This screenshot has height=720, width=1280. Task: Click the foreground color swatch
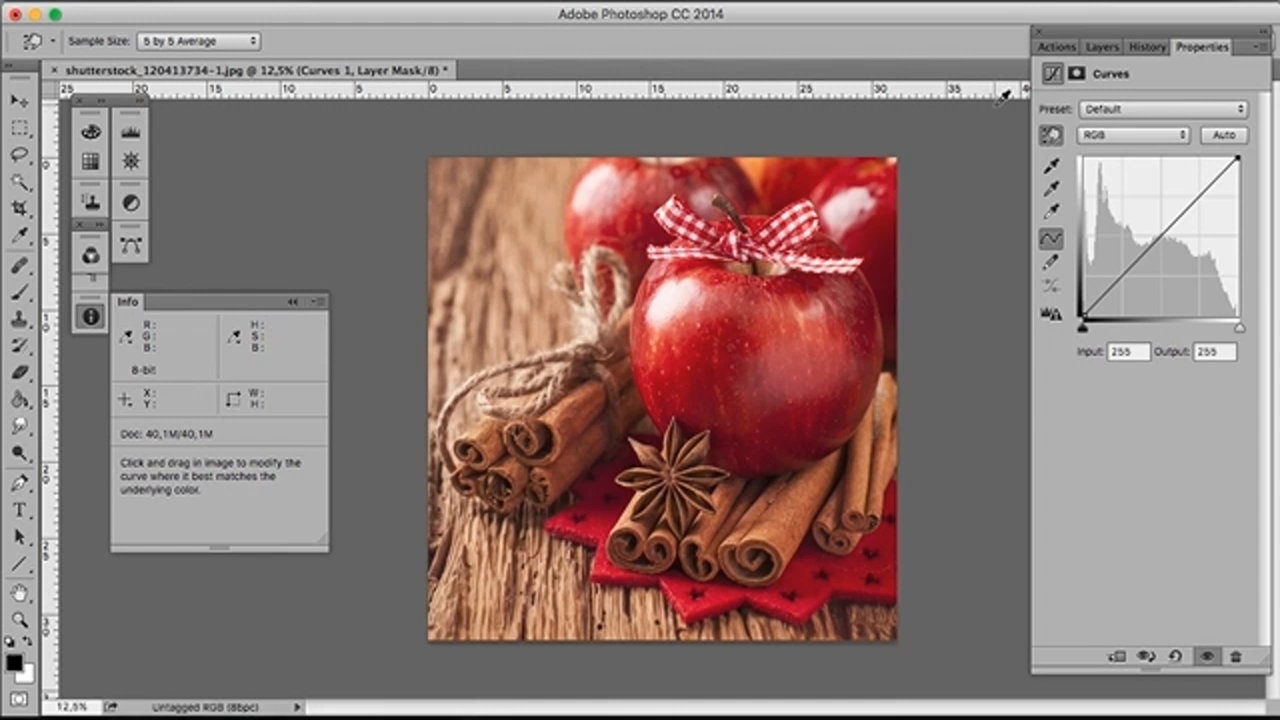point(14,663)
